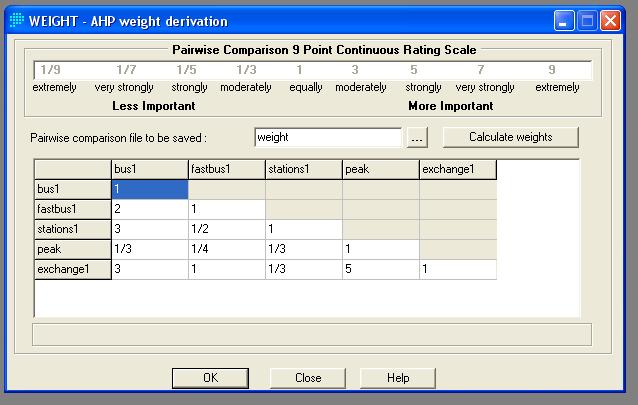Screen dimensions: 638x405
Task: Click the Close button at bottom
Action: [x=308, y=378]
